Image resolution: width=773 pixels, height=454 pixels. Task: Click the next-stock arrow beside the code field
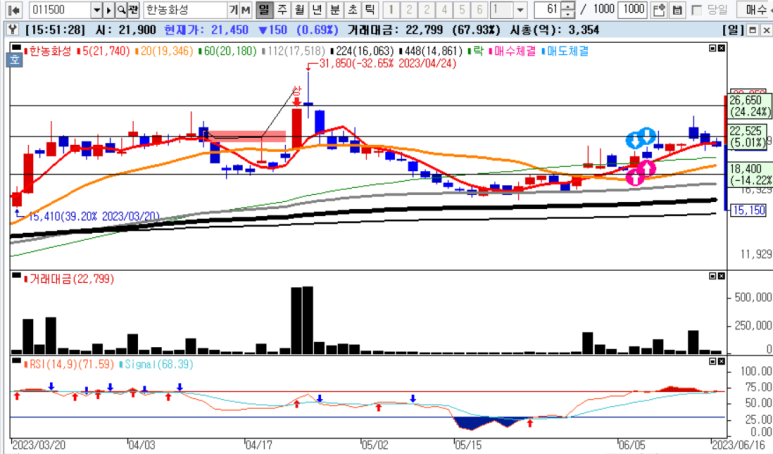click(109, 9)
